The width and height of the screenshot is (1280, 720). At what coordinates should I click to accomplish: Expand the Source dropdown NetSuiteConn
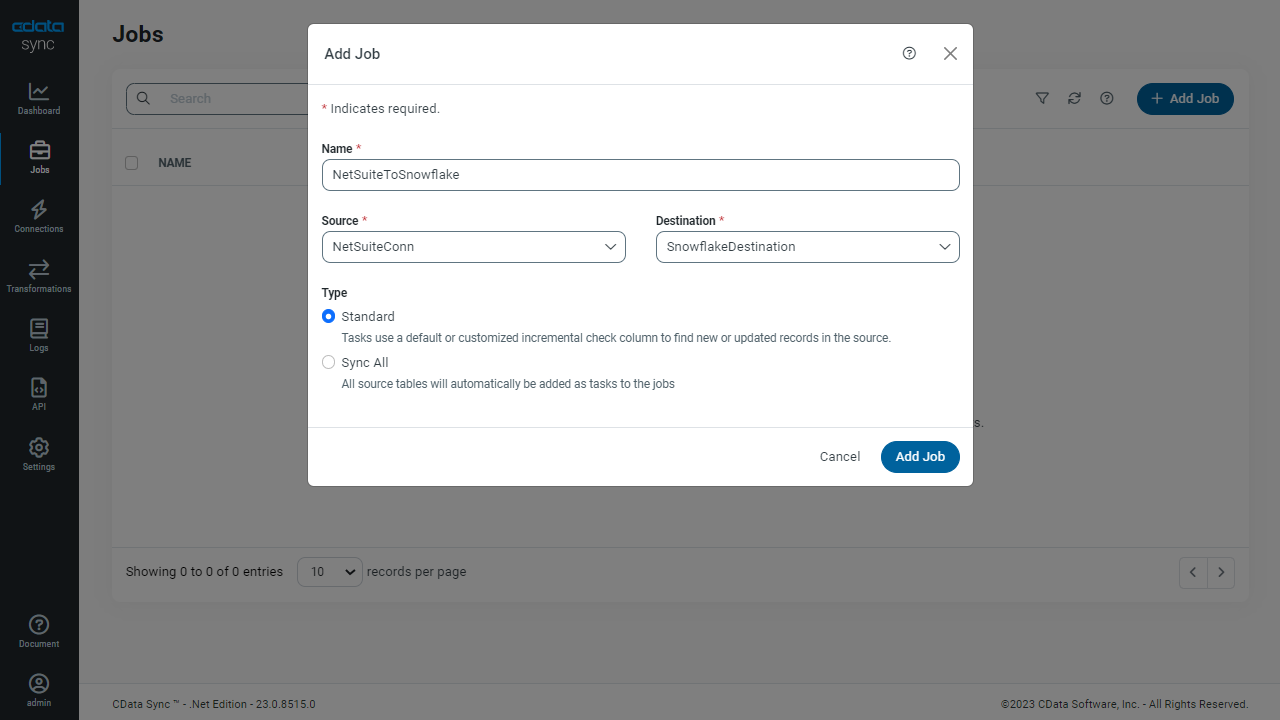click(473, 247)
